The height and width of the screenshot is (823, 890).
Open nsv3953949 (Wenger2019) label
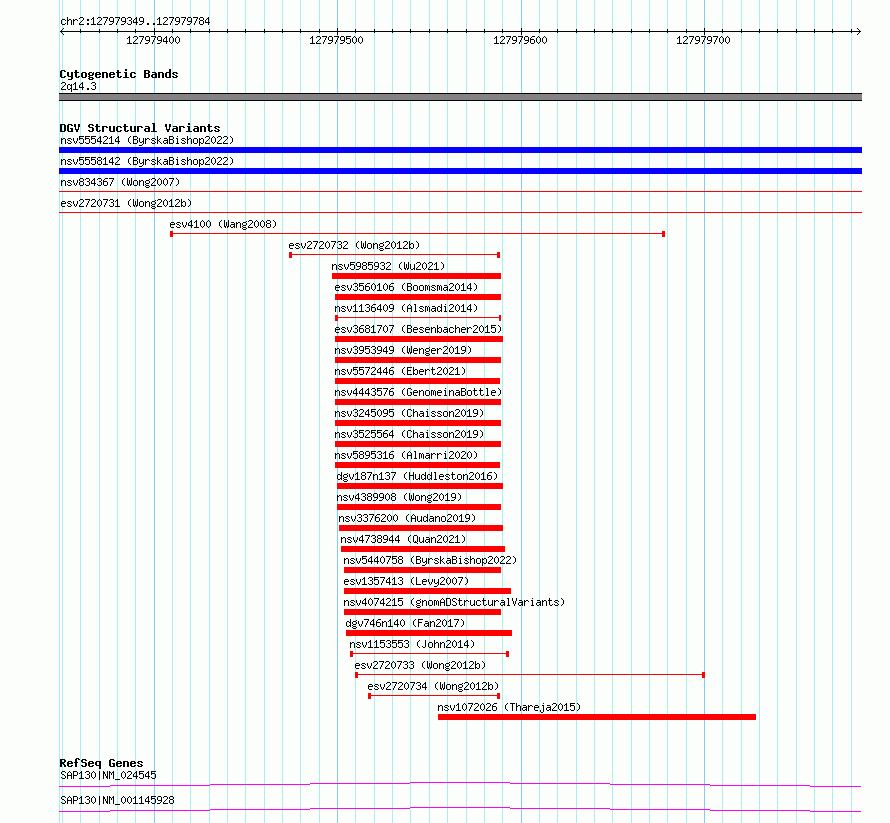point(403,350)
